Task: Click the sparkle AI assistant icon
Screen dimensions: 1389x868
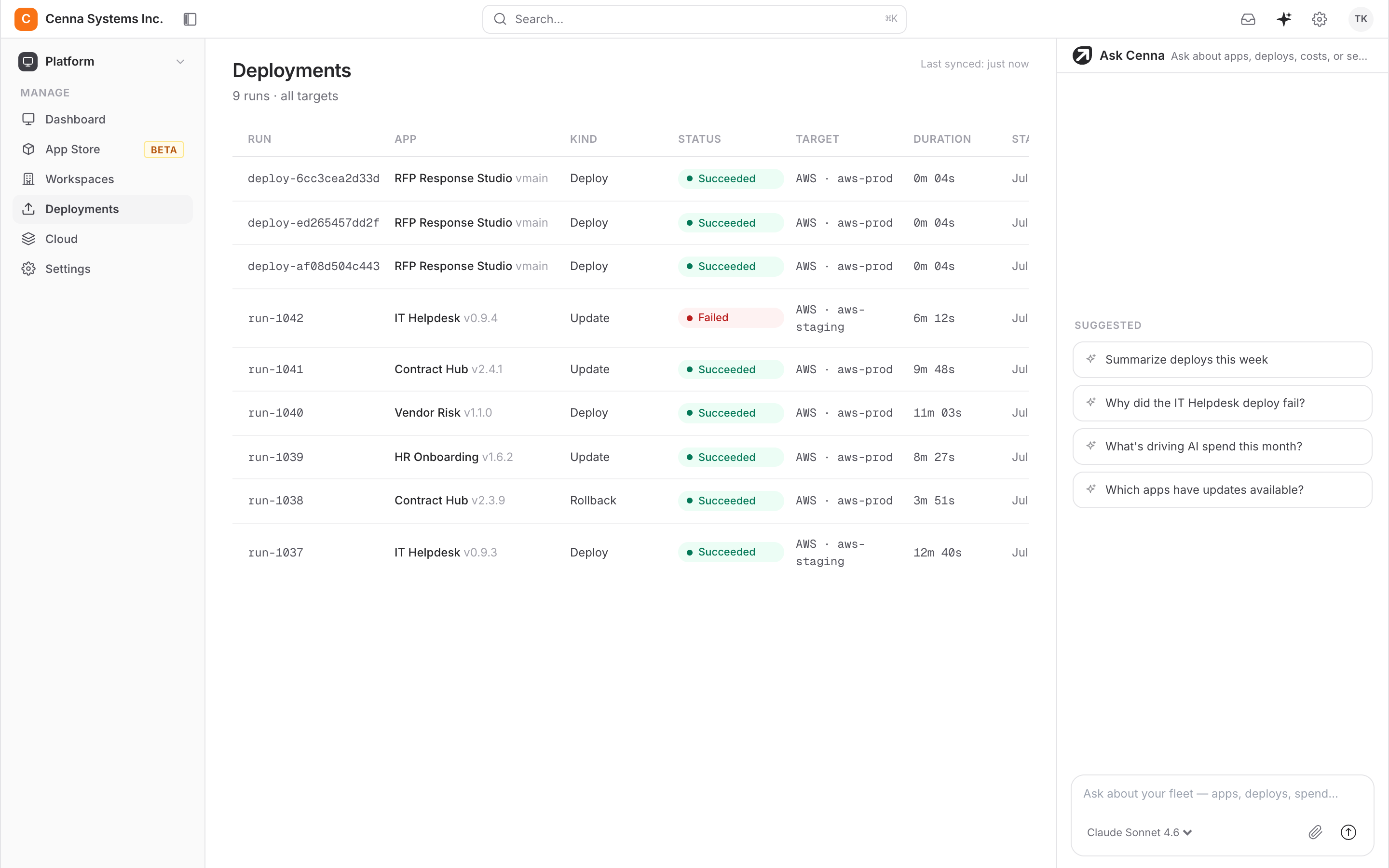Action: point(1284,19)
